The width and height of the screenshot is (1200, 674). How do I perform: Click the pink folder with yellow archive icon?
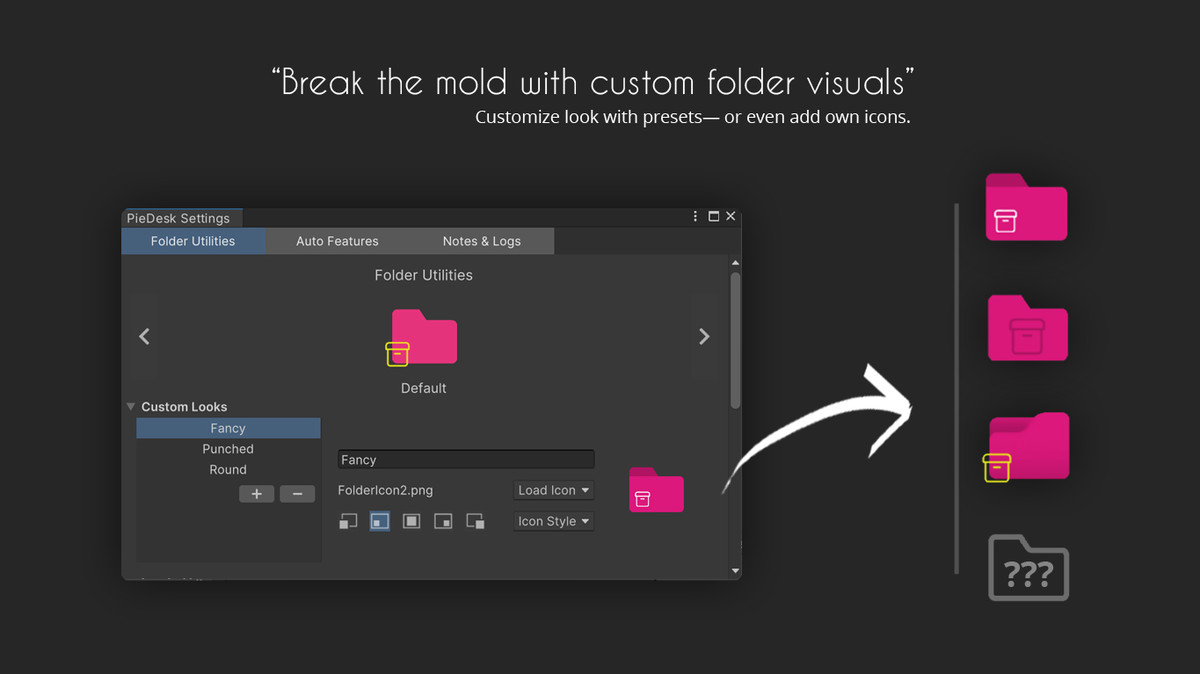1027,446
